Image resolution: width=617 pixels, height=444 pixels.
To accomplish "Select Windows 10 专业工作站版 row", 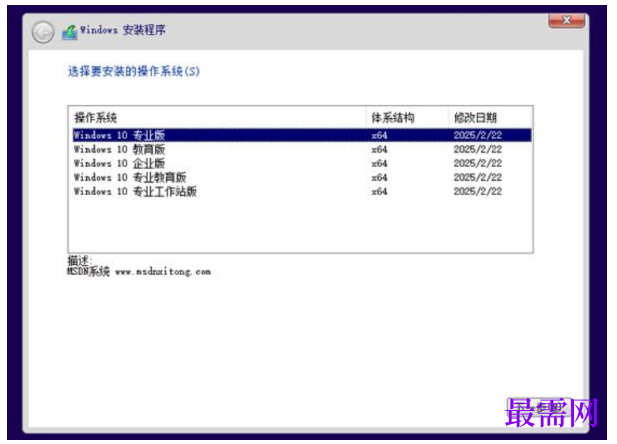I will pyautogui.click(x=302, y=192).
